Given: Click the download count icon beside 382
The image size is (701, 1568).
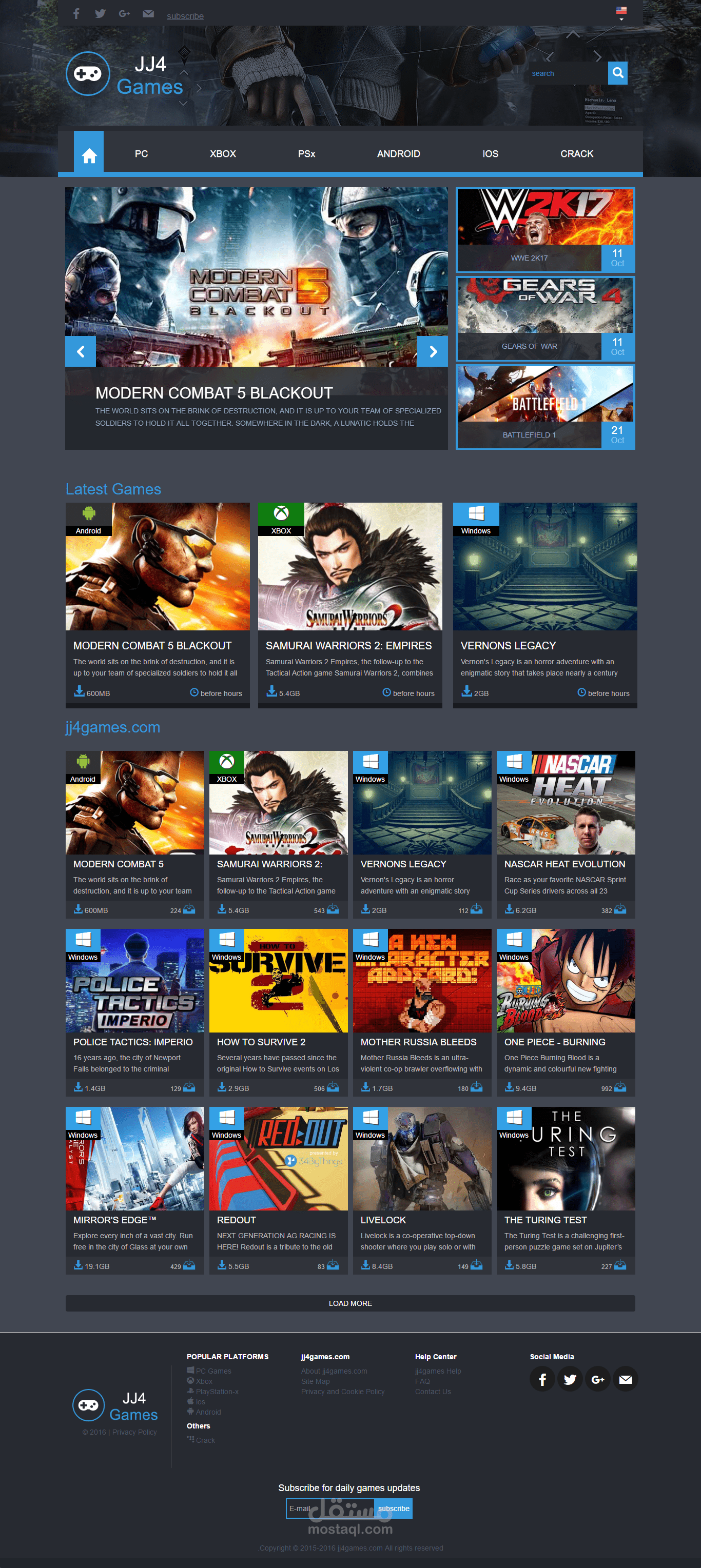Looking at the screenshot, I should pos(620,909).
